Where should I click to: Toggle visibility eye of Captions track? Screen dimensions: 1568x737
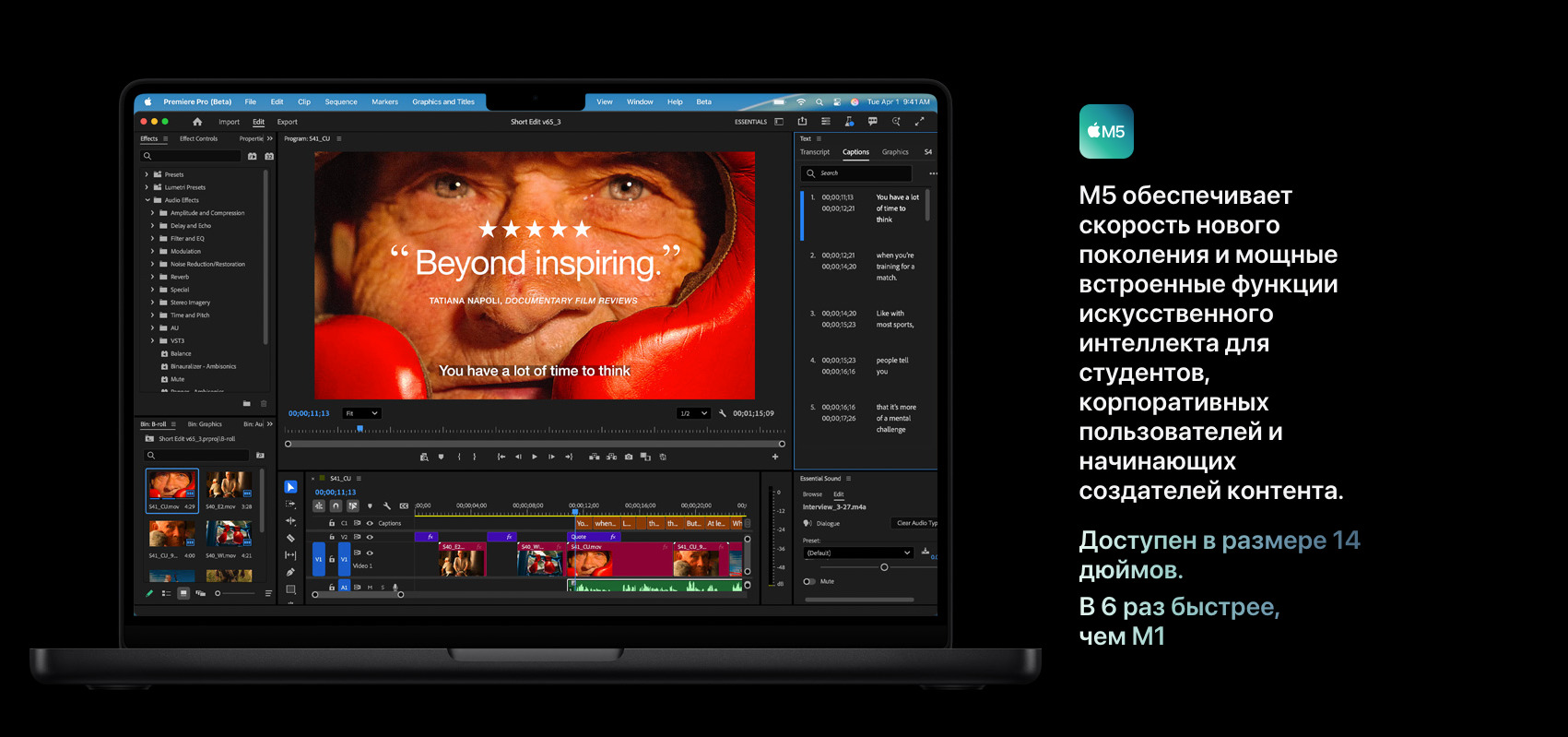point(370,523)
